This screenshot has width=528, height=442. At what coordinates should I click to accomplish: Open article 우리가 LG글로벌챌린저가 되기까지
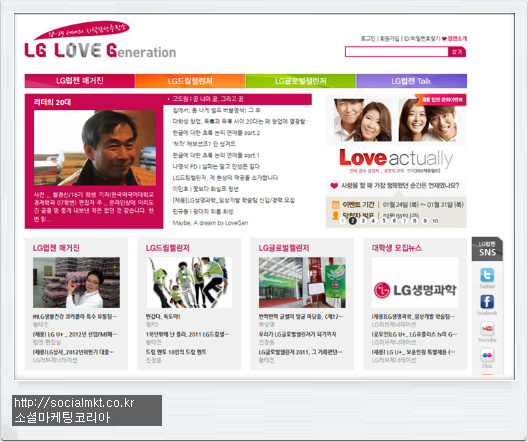297,334
